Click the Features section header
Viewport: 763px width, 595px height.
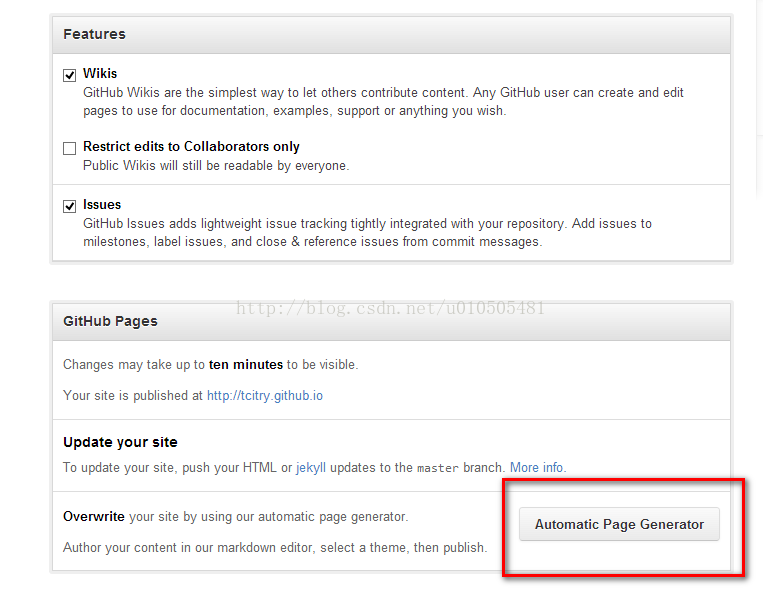(x=95, y=34)
